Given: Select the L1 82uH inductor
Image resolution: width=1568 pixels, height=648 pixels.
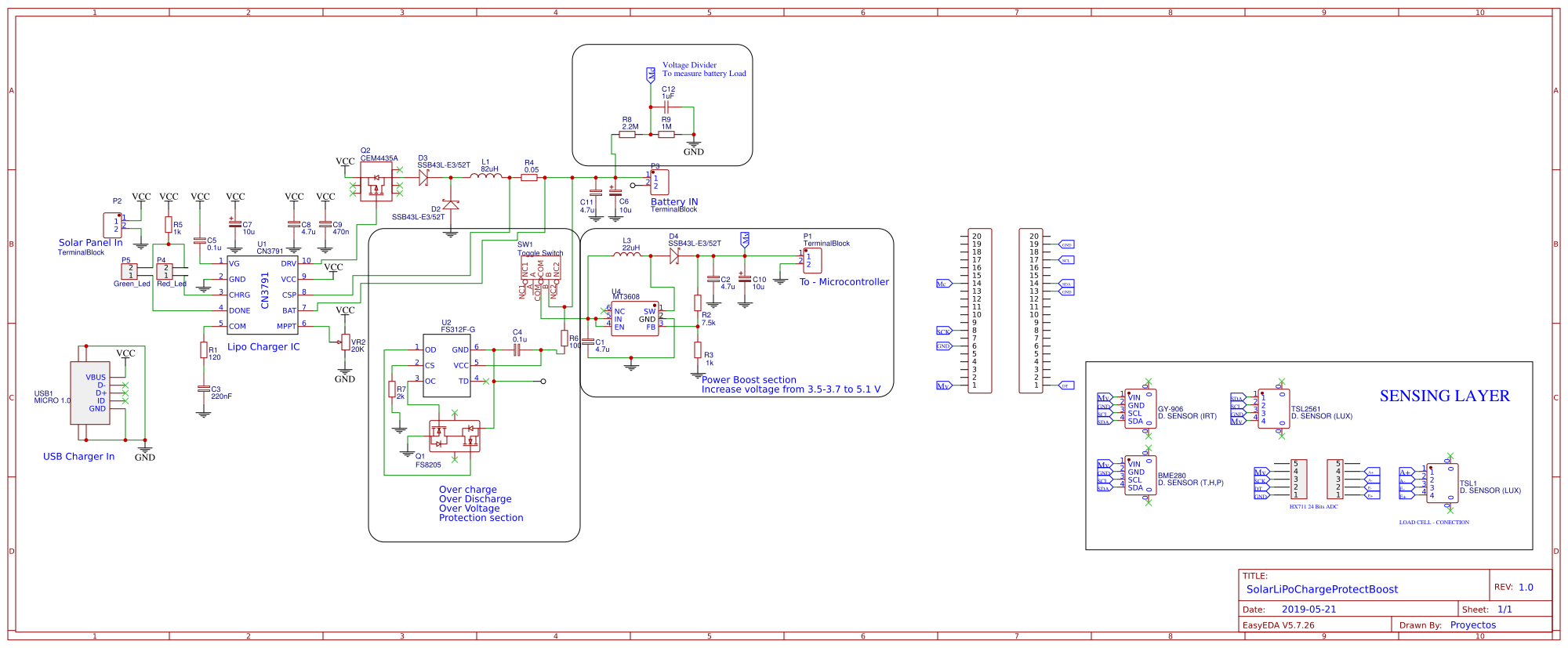Looking at the screenshot, I should point(486,177).
